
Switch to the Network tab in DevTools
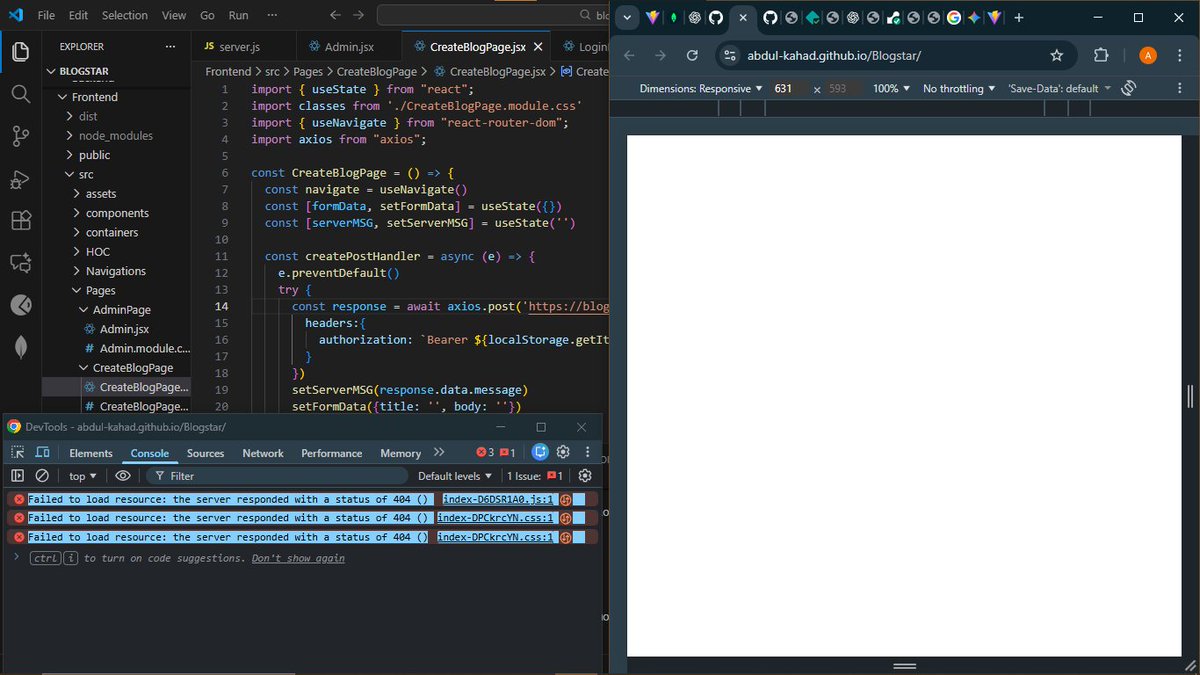[x=263, y=452]
